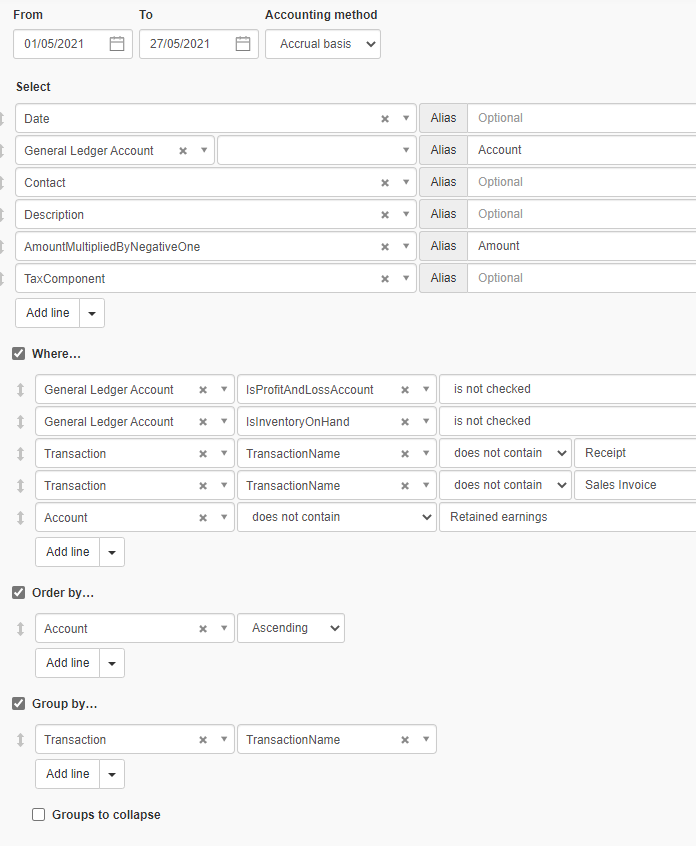The height and width of the screenshot is (846, 696).
Task: Change the Ascending sort order dropdown
Action: (x=291, y=628)
